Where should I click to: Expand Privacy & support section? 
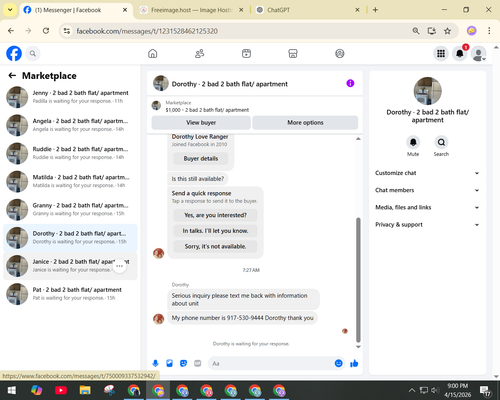(x=427, y=225)
